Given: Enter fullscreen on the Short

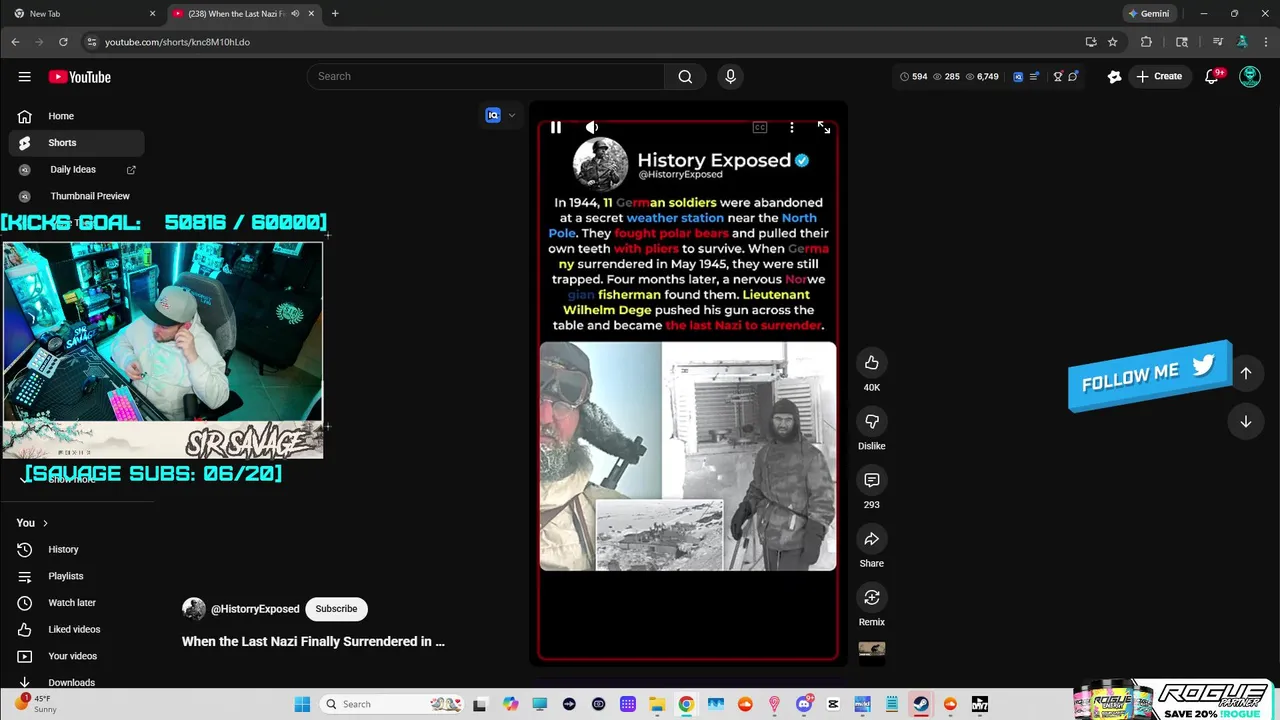Looking at the screenshot, I should pyautogui.click(x=824, y=127).
